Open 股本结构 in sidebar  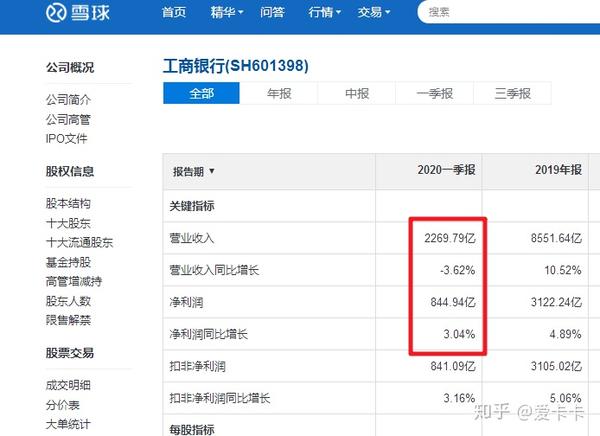pos(68,203)
